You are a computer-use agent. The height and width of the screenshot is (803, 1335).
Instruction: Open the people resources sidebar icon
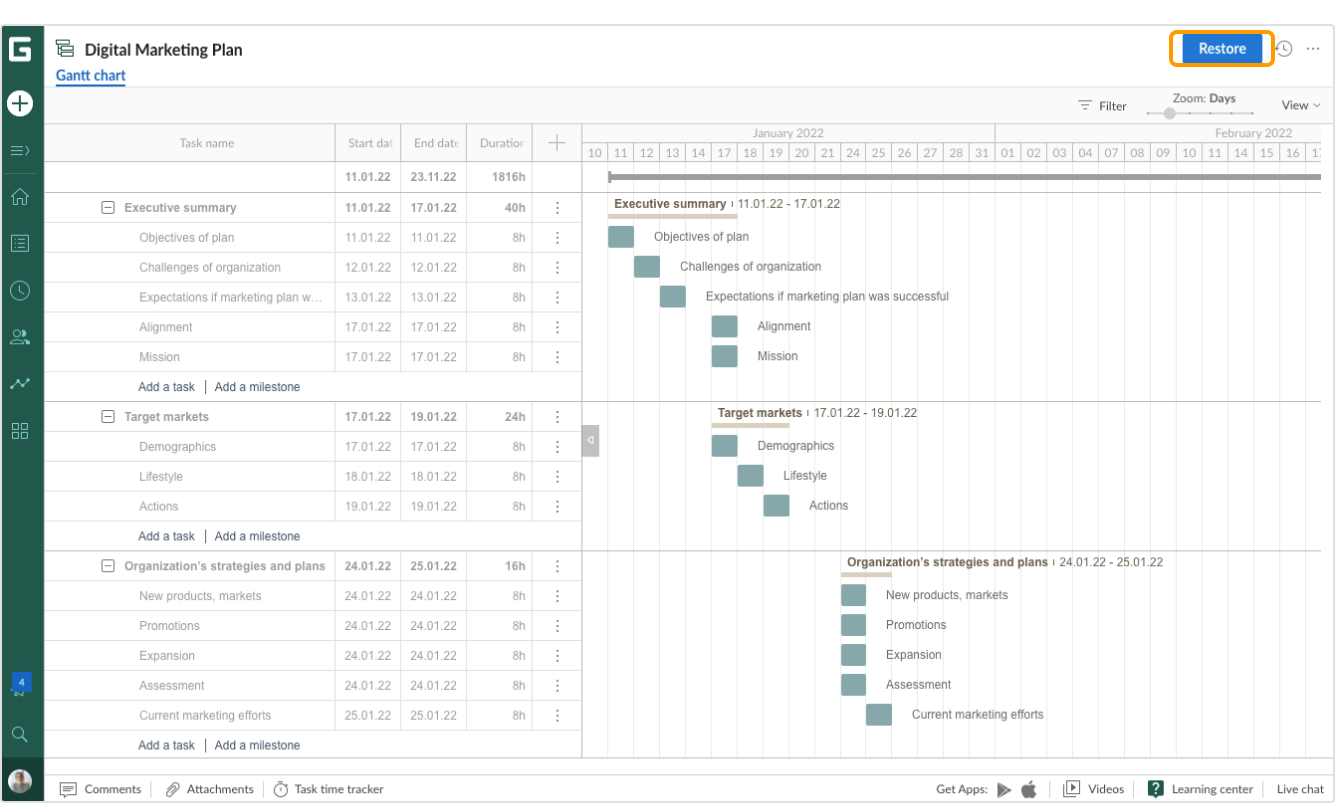point(20,337)
